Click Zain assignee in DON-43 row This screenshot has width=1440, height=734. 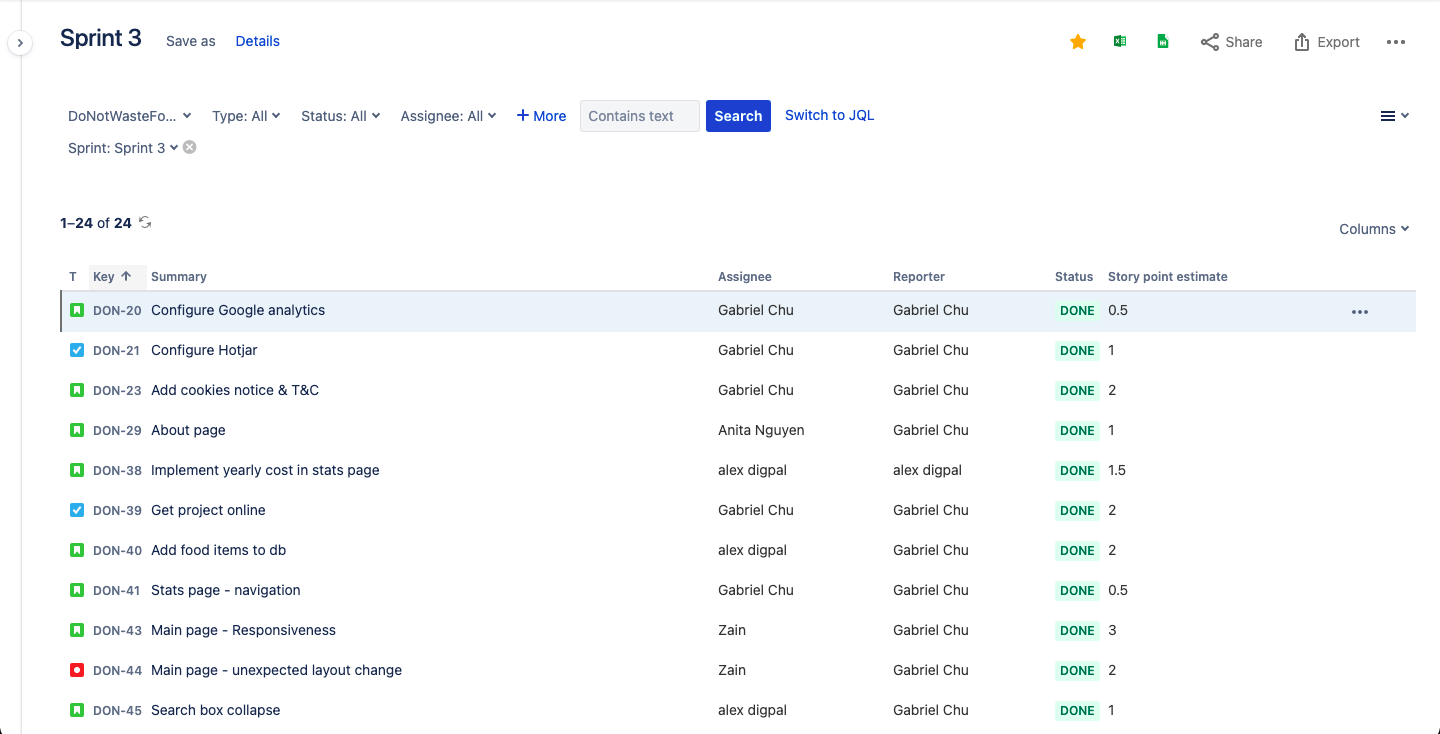pos(732,630)
